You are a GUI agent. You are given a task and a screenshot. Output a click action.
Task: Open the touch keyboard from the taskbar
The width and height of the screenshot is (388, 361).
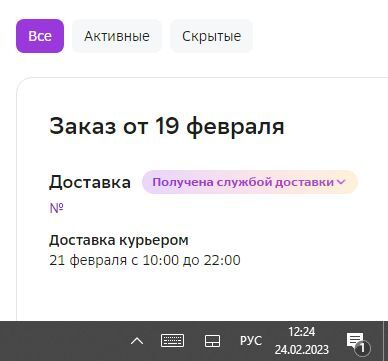click(172, 341)
